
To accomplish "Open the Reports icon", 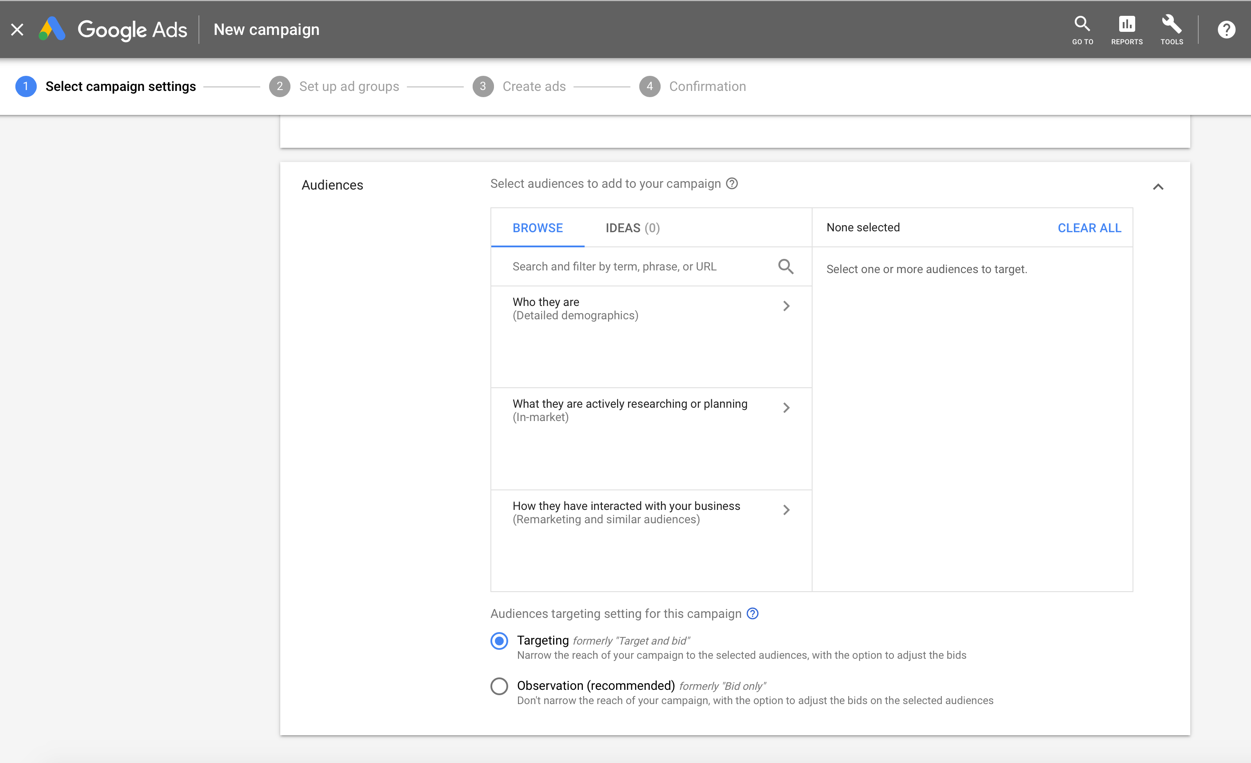I will pos(1126,29).
